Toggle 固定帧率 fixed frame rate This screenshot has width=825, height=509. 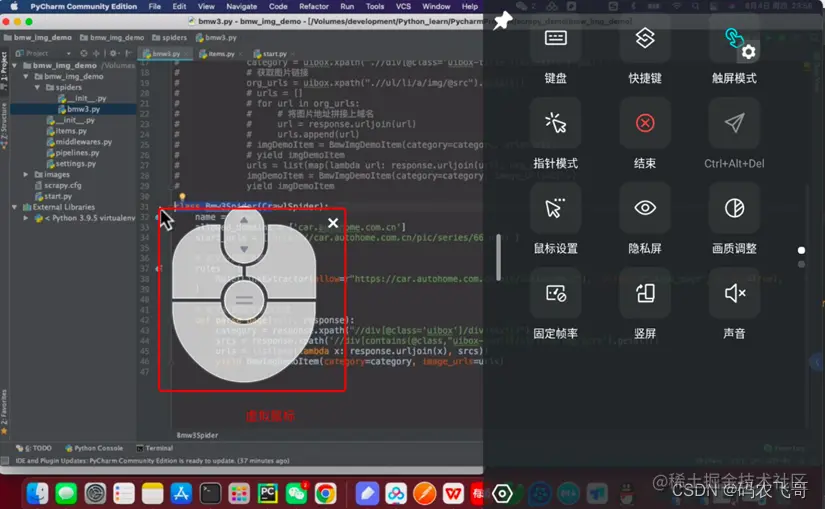tap(556, 293)
